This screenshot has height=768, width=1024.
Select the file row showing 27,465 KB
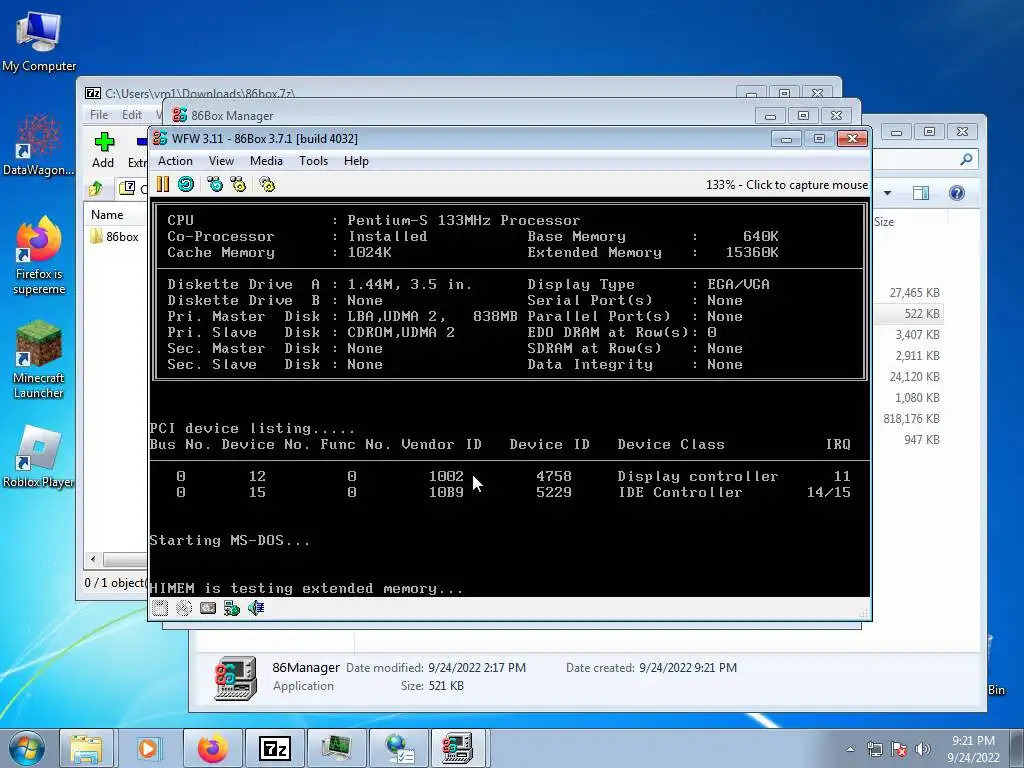[x=914, y=293]
